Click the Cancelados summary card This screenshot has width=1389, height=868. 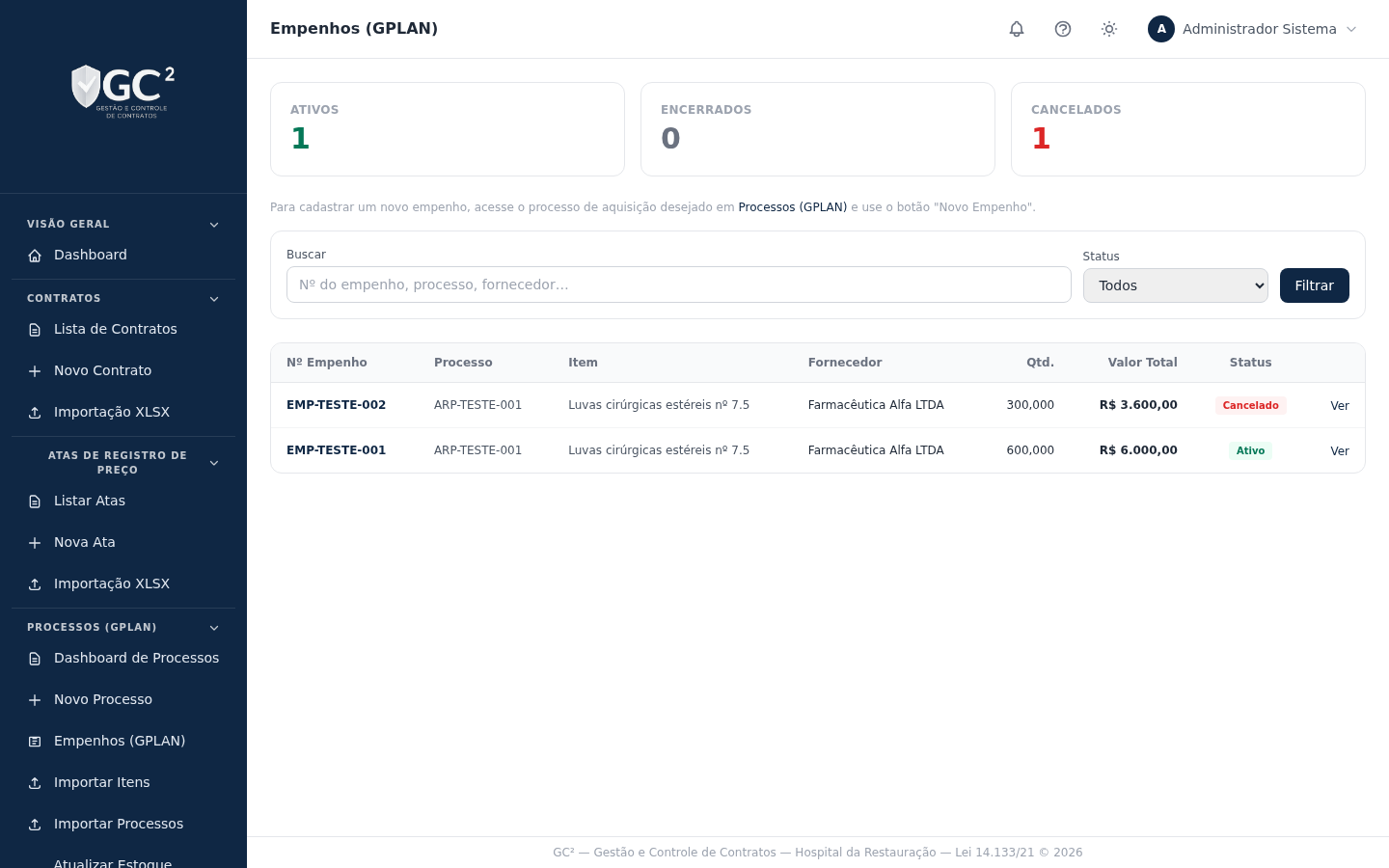click(1188, 129)
